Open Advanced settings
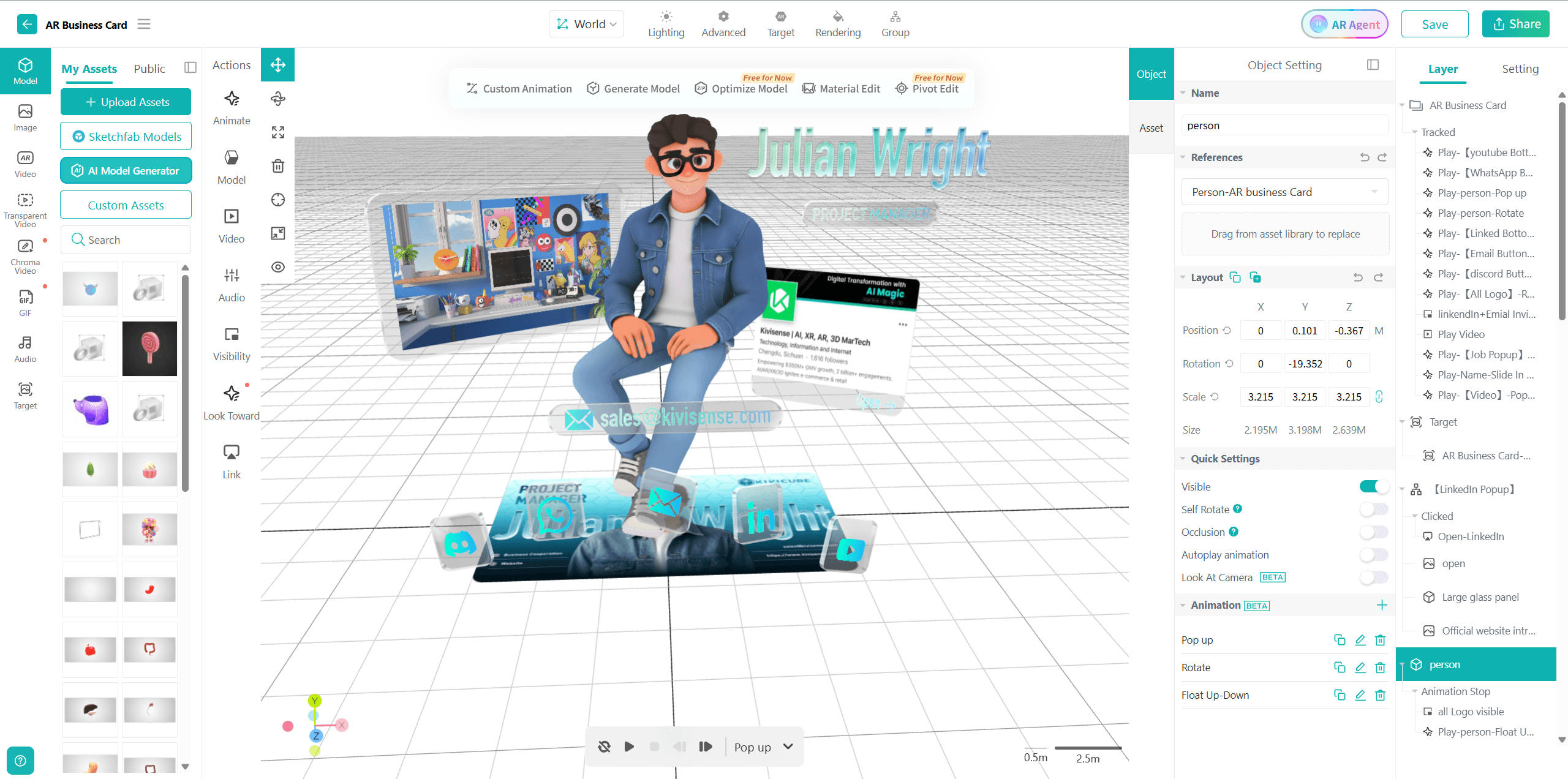1568x779 pixels. tap(723, 24)
